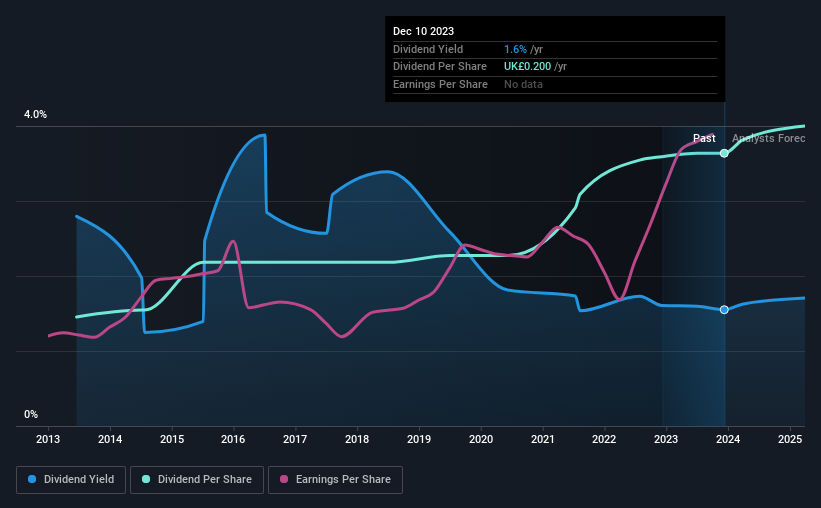Click the 4.0% y-axis label
The height and width of the screenshot is (508, 821).
point(35,115)
